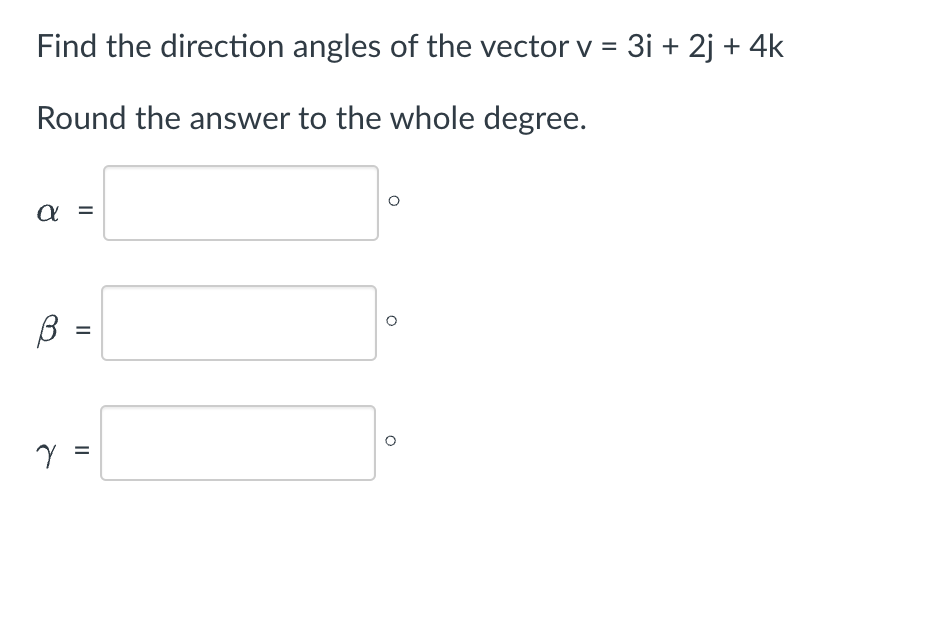
Task: Click the alpha angle answer box
Action: [x=241, y=203]
